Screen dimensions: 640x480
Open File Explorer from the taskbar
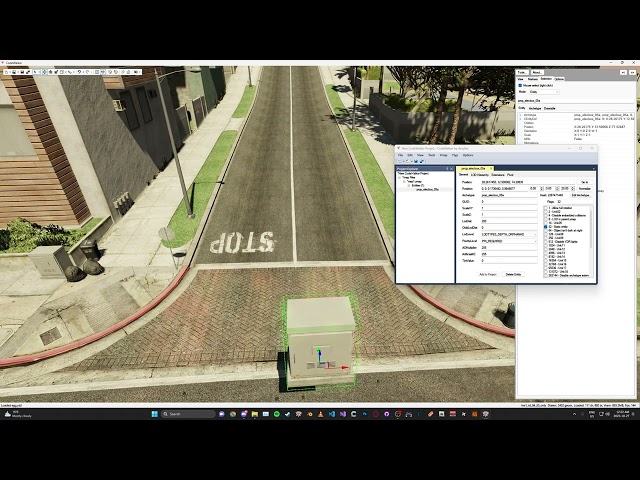click(255, 414)
